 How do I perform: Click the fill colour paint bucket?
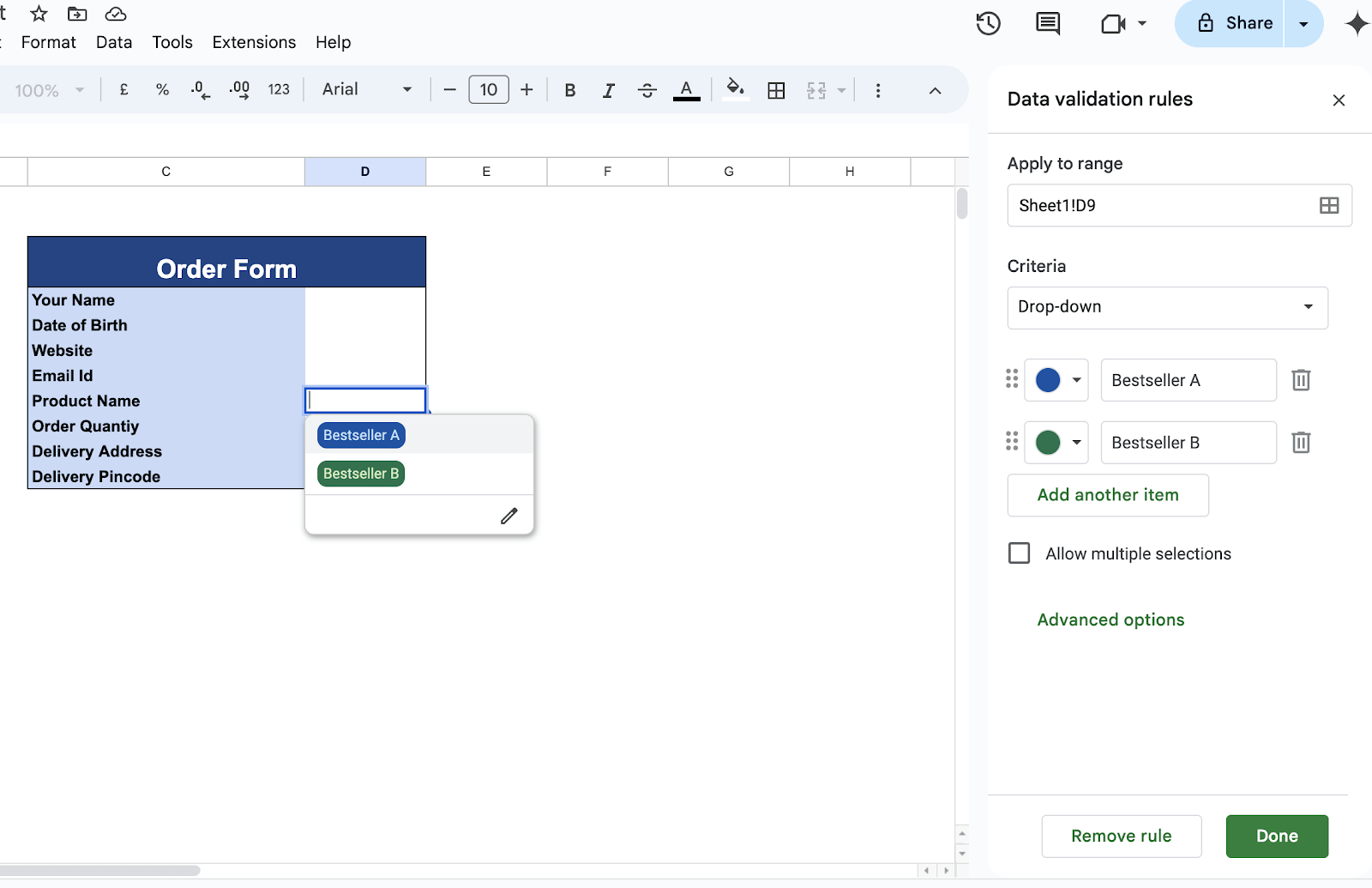[735, 89]
